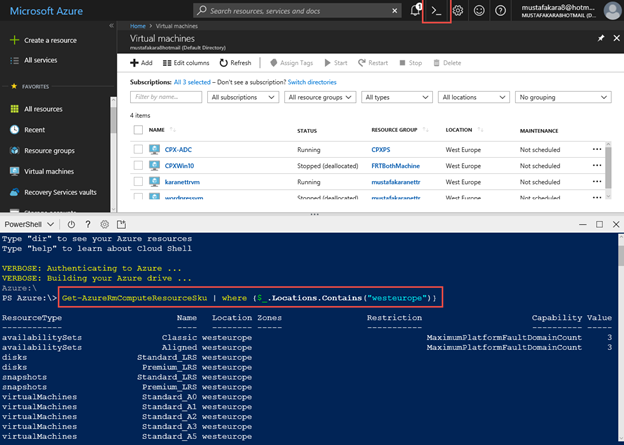
Task: Open All services in sidebar
Action: click(x=33, y=60)
